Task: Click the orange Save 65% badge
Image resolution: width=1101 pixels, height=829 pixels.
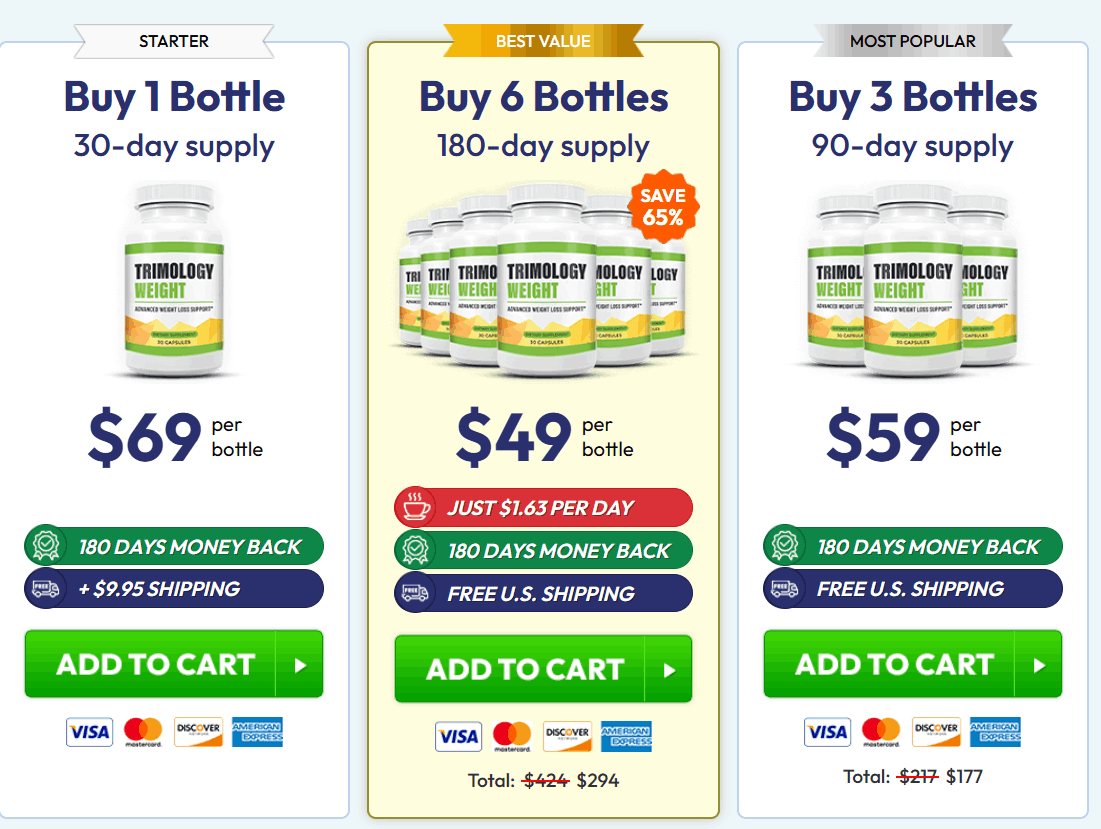Action: coord(662,207)
